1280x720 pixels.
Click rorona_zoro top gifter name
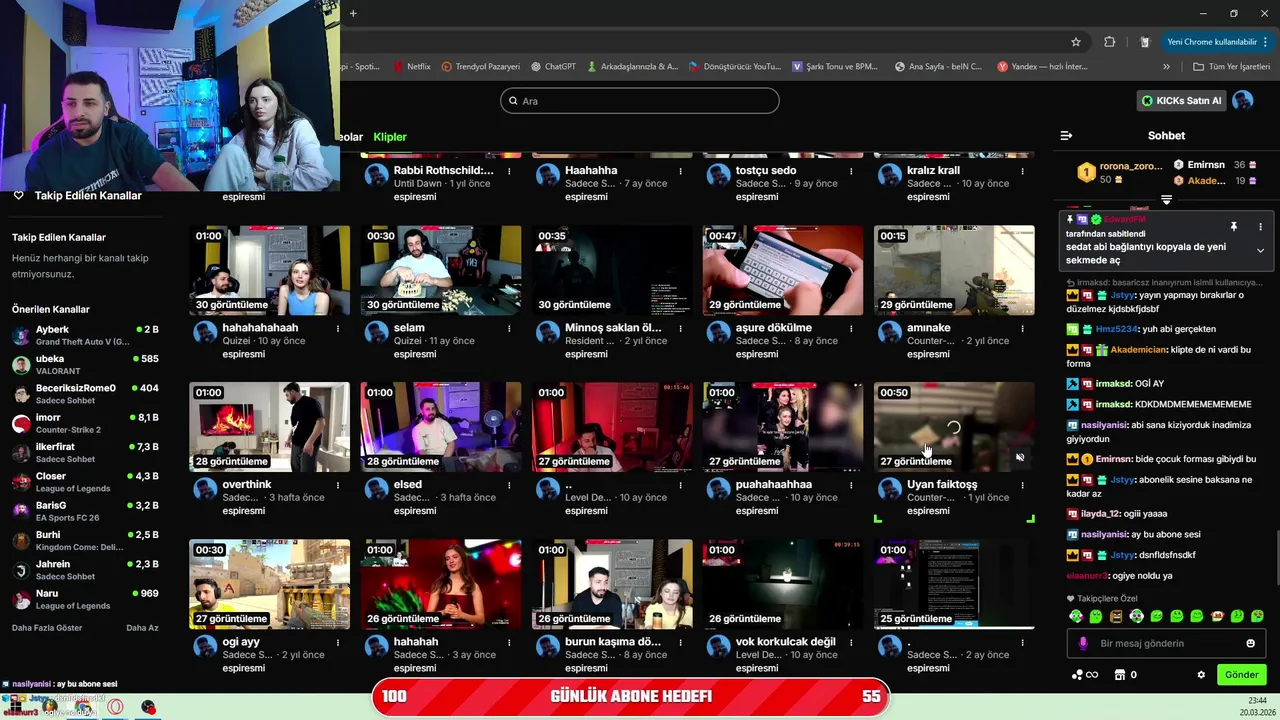point(1131,166)
